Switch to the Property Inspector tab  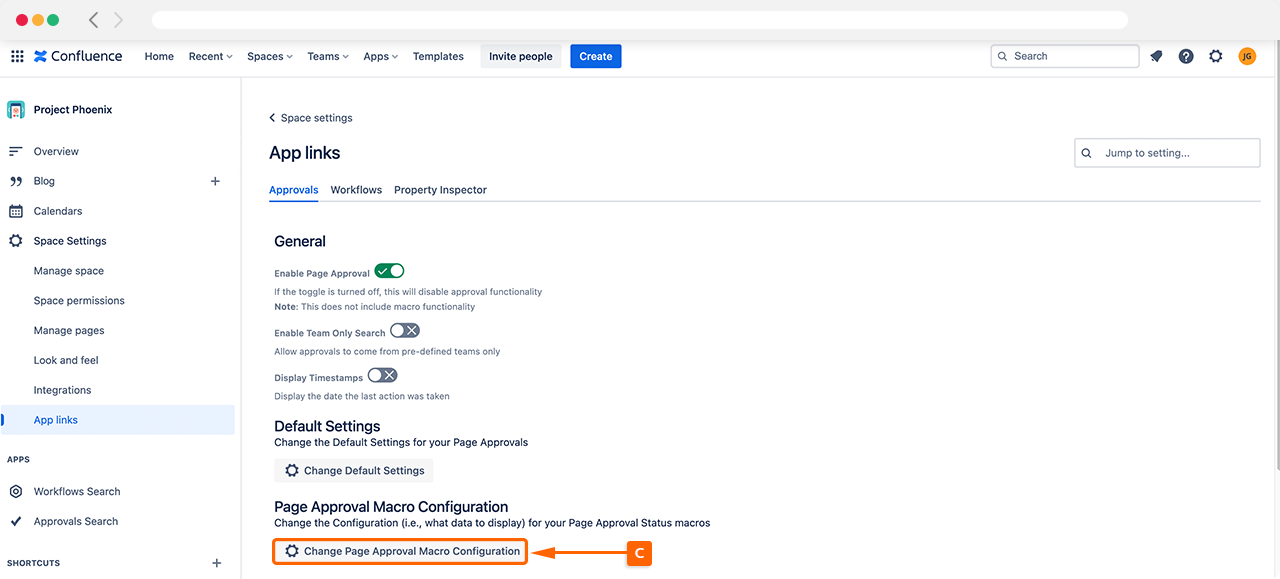coord(440,190)
